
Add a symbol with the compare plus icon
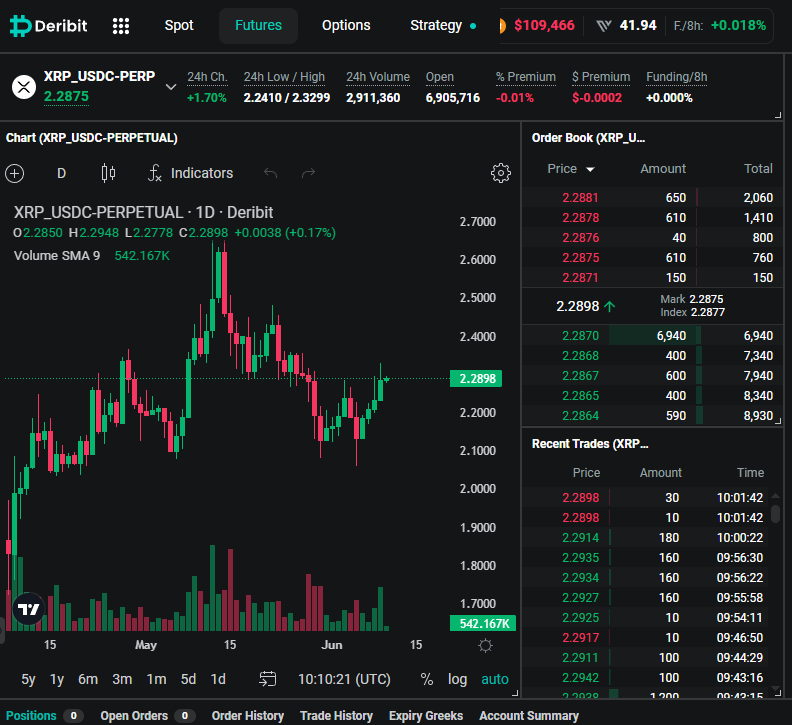15,173
